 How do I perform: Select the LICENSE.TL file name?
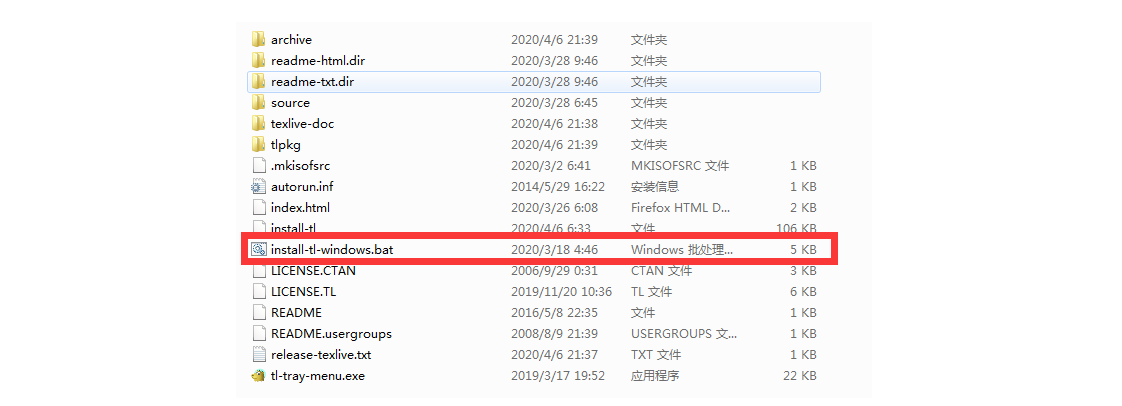click(x=304, y=291)
